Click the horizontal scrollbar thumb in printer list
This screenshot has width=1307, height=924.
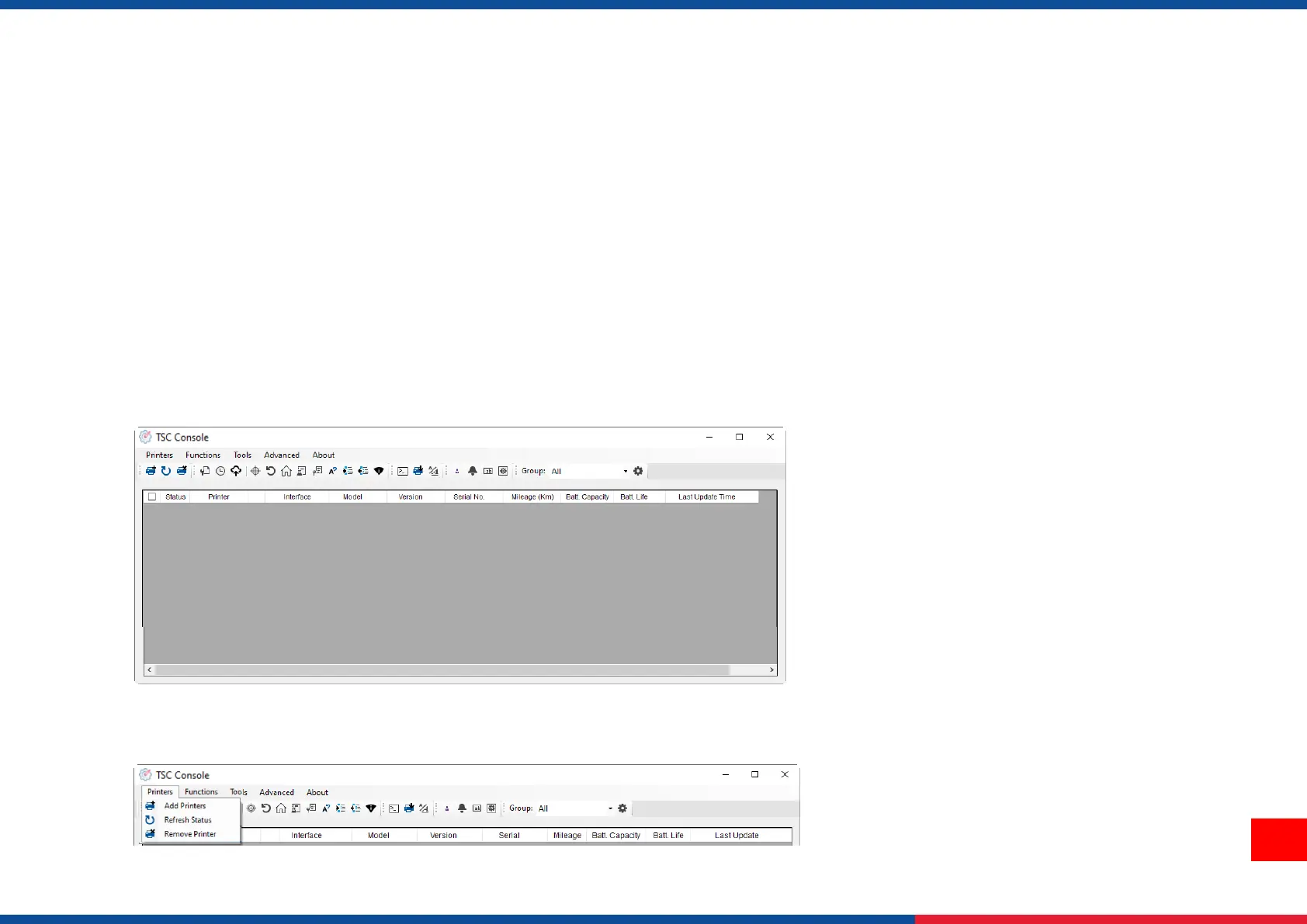pyautogui.click(x=442, y=670)
